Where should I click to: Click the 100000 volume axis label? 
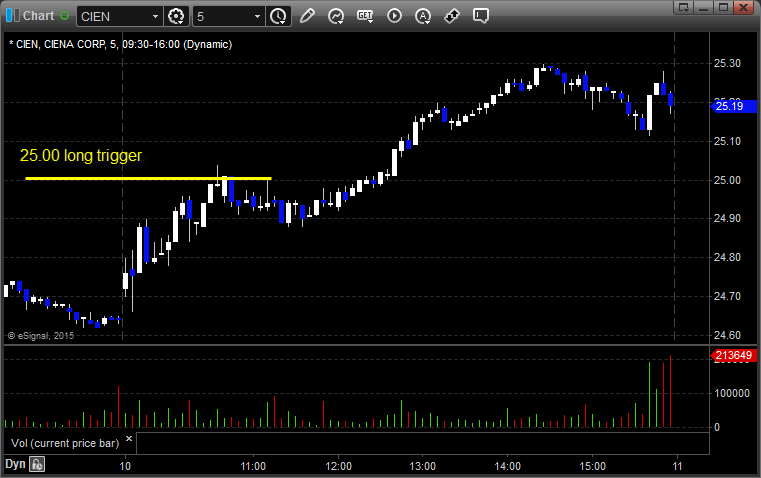tap(732, 393)
